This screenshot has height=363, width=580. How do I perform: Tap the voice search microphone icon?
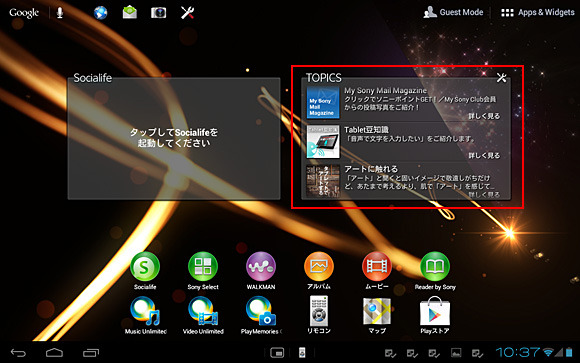click(60, 13)
